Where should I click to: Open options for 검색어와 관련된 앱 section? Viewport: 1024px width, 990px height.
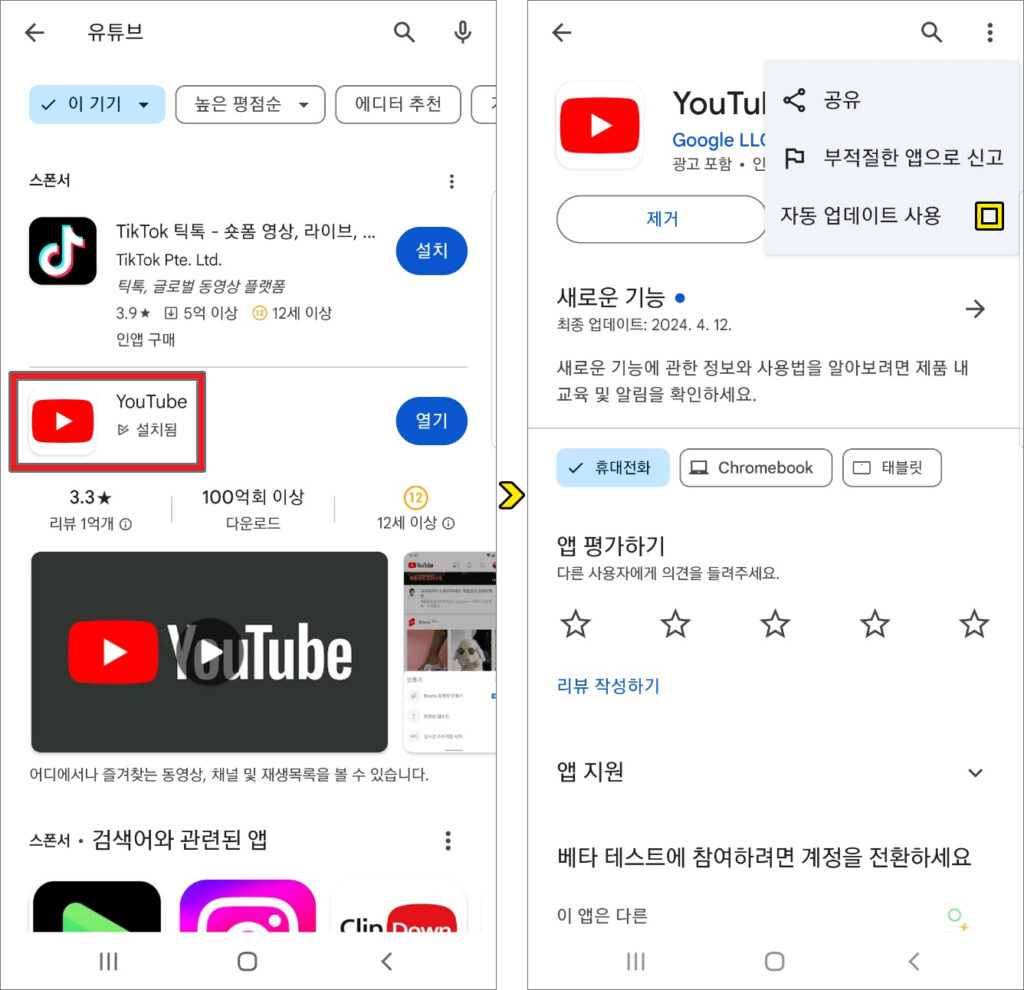(x=448, y=840)
